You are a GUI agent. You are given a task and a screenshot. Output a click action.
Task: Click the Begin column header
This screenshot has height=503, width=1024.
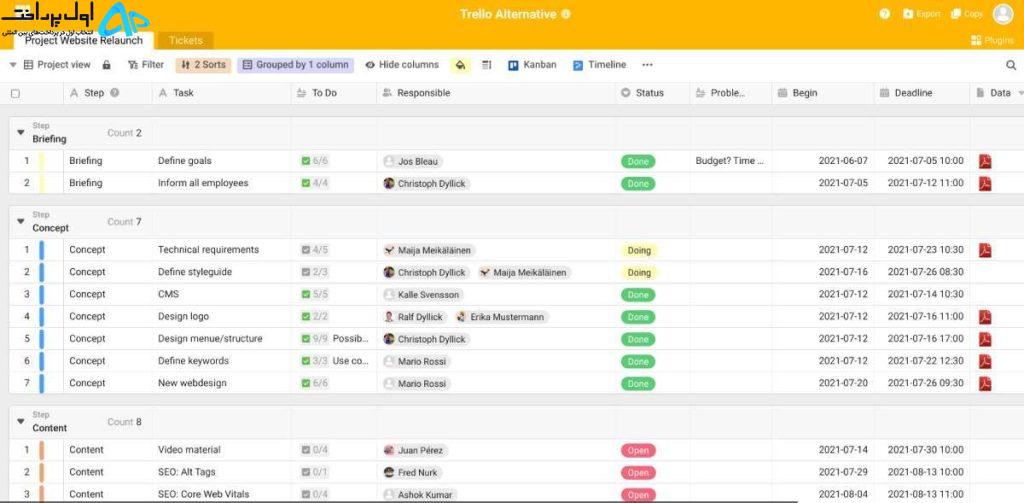coord(823,93)
